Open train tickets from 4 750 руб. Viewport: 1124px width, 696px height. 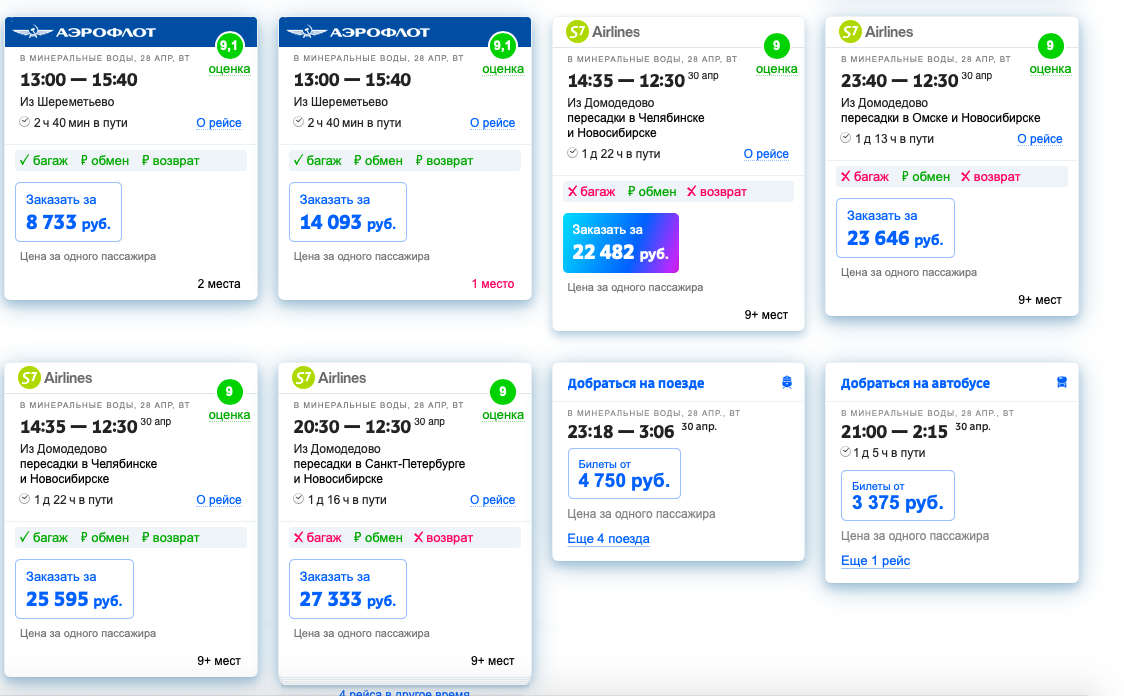coord(624,474)
